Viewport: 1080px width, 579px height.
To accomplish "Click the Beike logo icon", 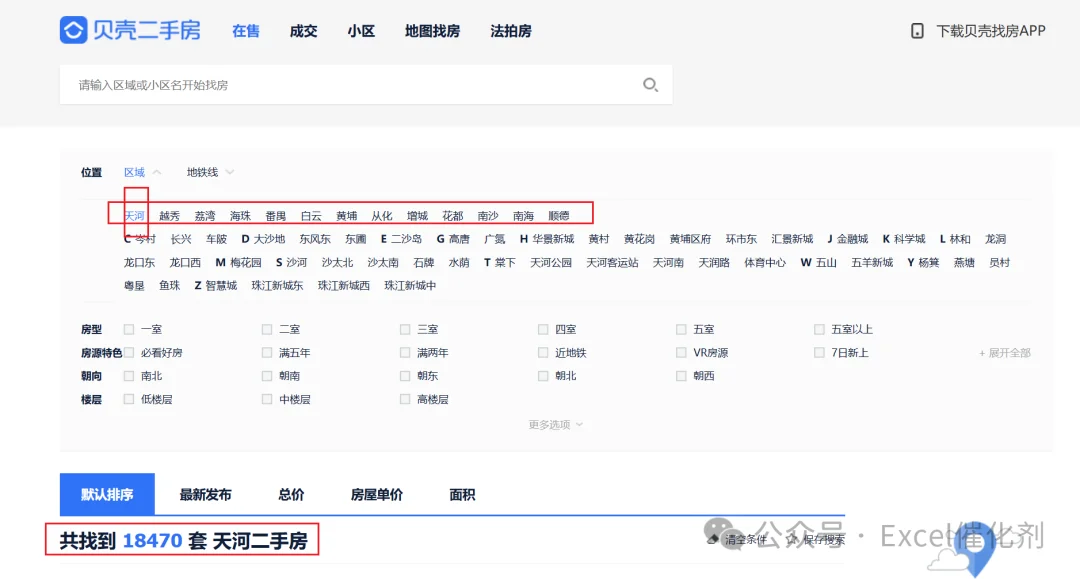I will (x=74, y=30).
